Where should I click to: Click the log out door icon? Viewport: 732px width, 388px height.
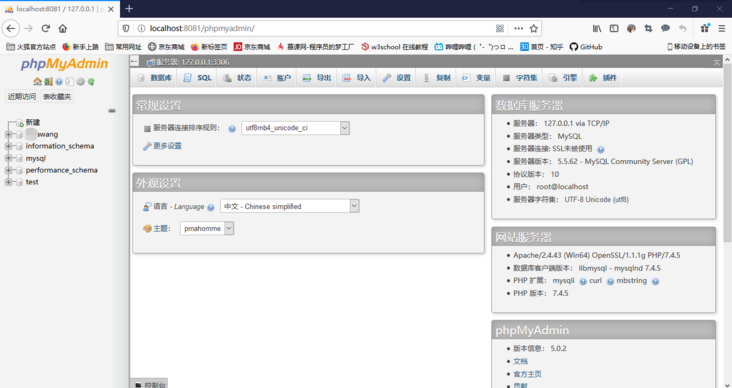[x=48, y=82]
